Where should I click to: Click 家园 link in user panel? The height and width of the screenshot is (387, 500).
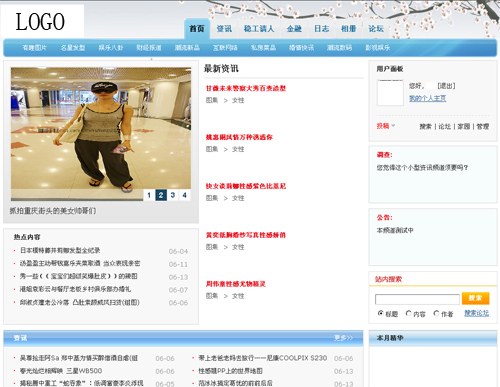[464, 126]
